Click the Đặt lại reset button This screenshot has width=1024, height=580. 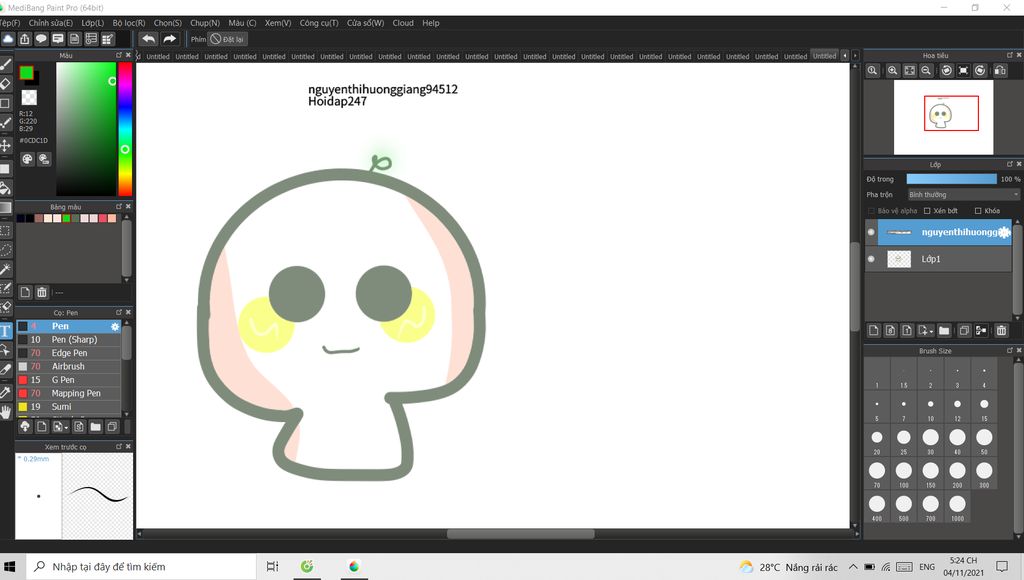point(227,39)
